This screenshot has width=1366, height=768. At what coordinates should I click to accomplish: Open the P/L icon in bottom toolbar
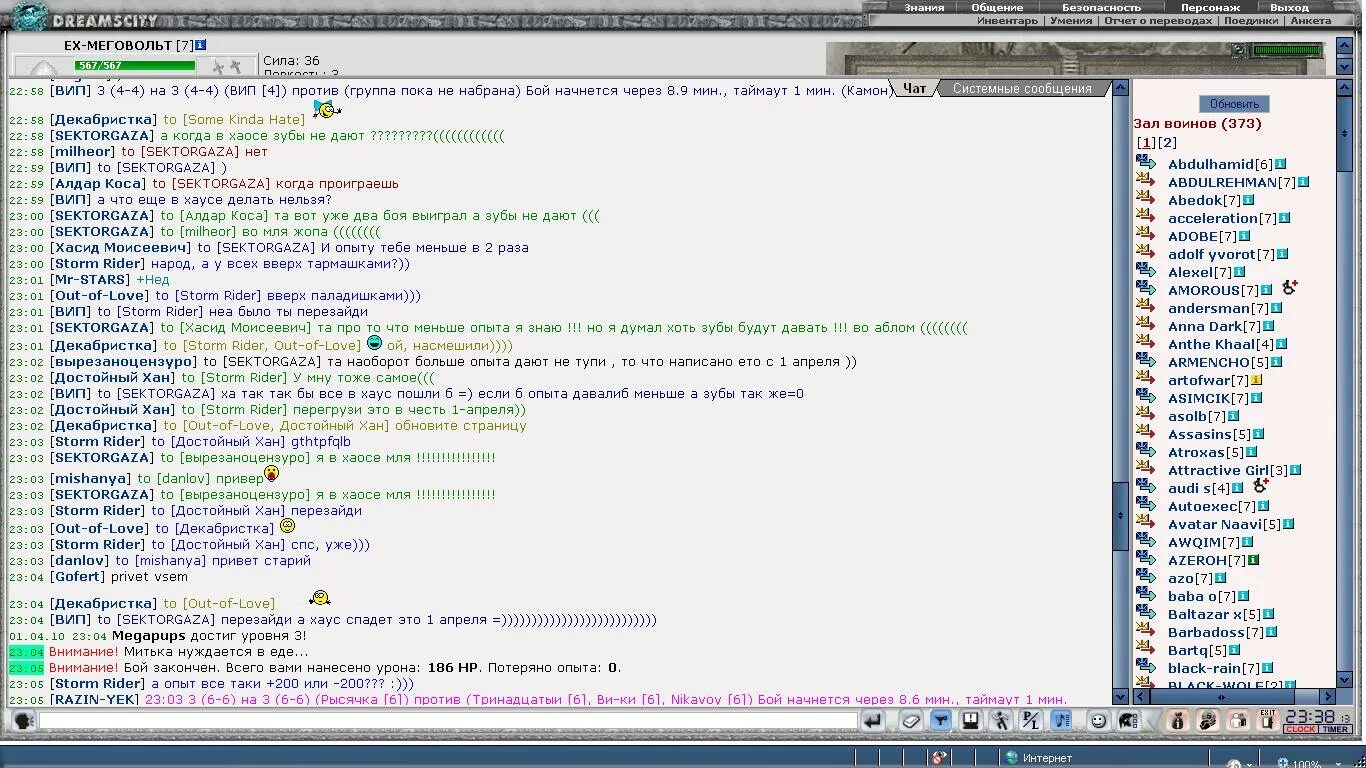[x=1031, y=721]
